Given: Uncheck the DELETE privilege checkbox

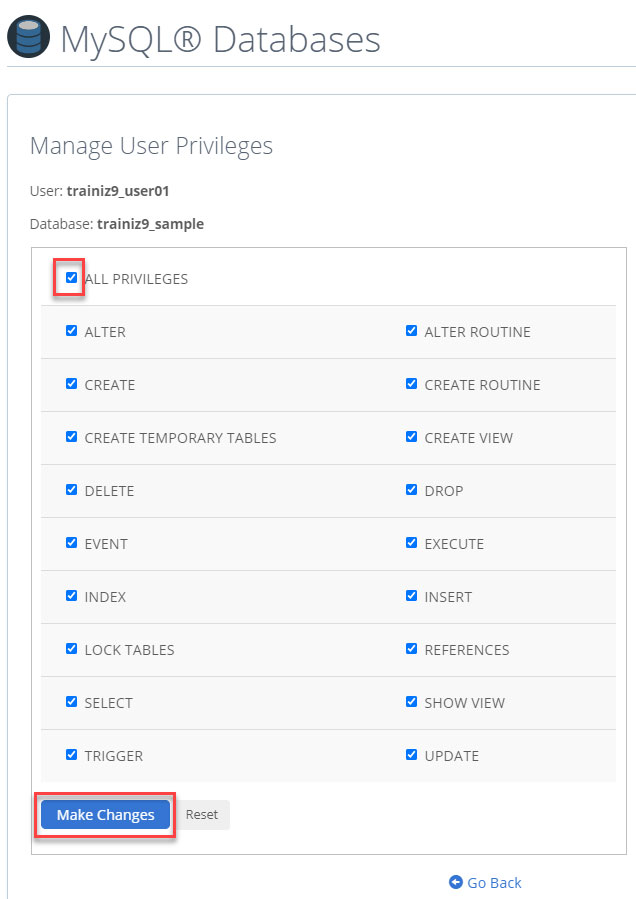Looking at the screenshot, I should coord(71,490).
